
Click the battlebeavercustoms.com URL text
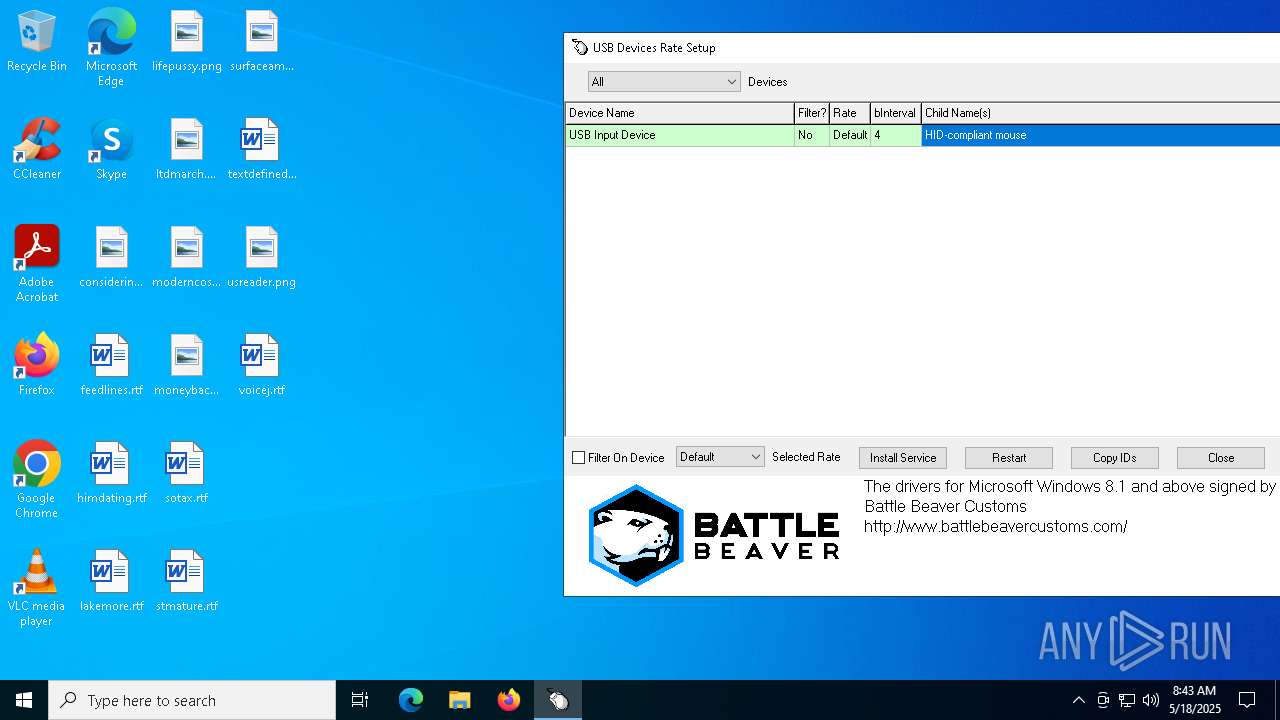coord(996,526)
